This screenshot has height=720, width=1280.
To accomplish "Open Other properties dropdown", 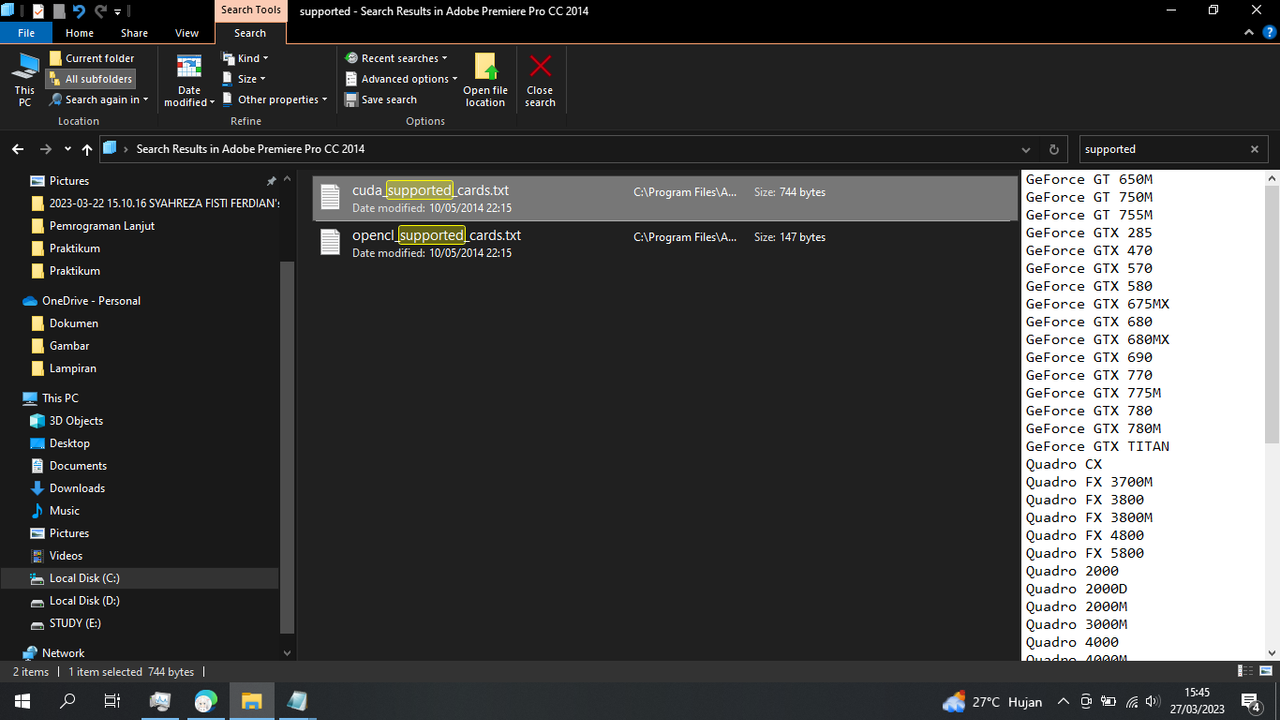I will click(x=275, y=100).
